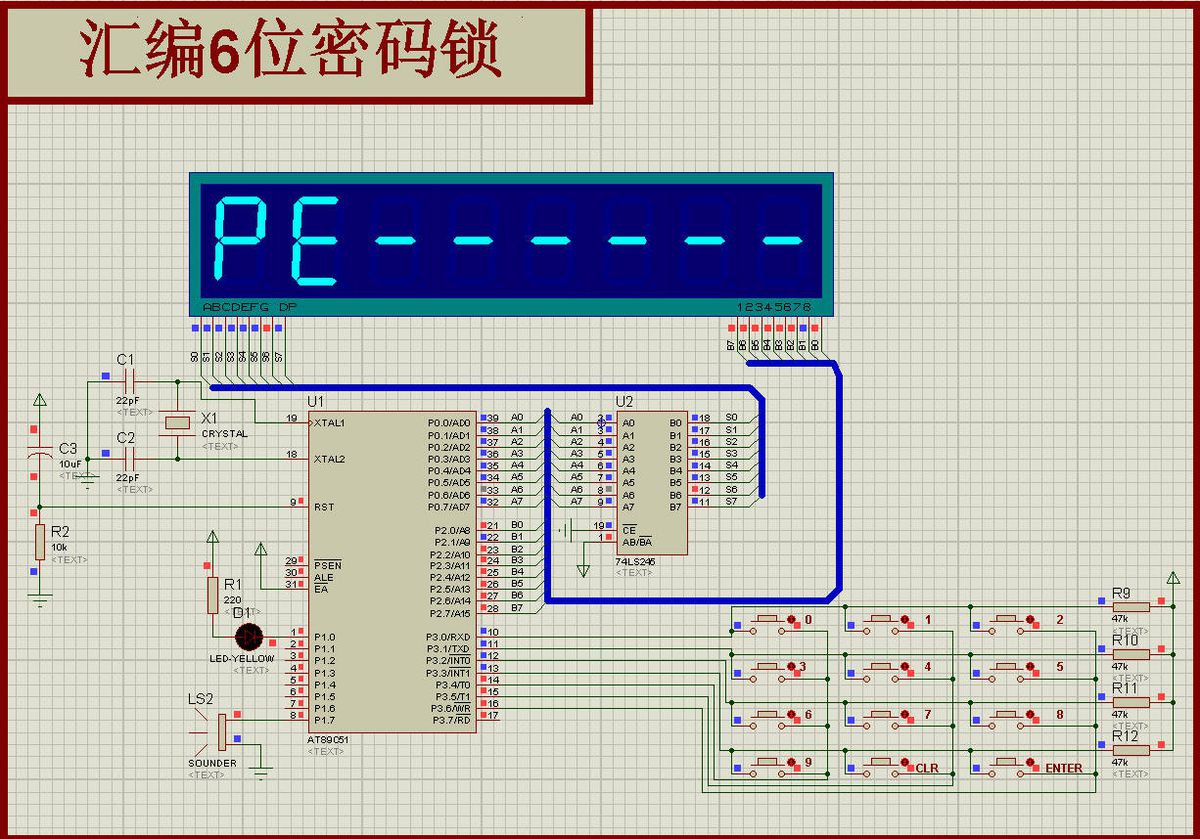This screenshot has height=839, width=1200.
Task: Select resistor R2 10k symbol
Action: click(39, 541)
